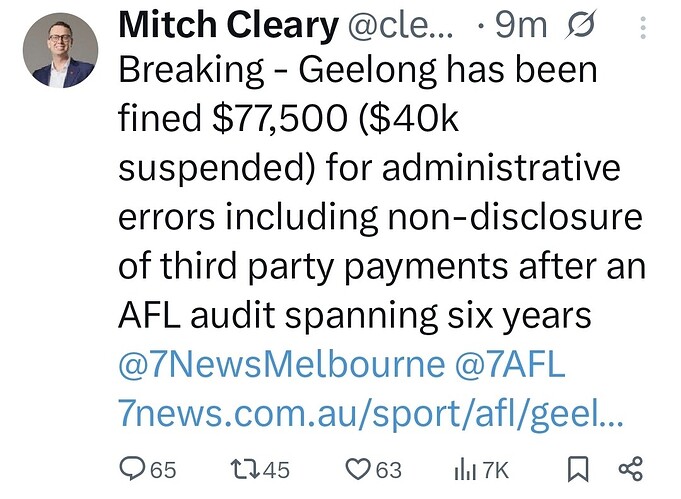The image size is (681, 499).
Task: Follow the 7news.com.au article link
Action: pos(370,410)
